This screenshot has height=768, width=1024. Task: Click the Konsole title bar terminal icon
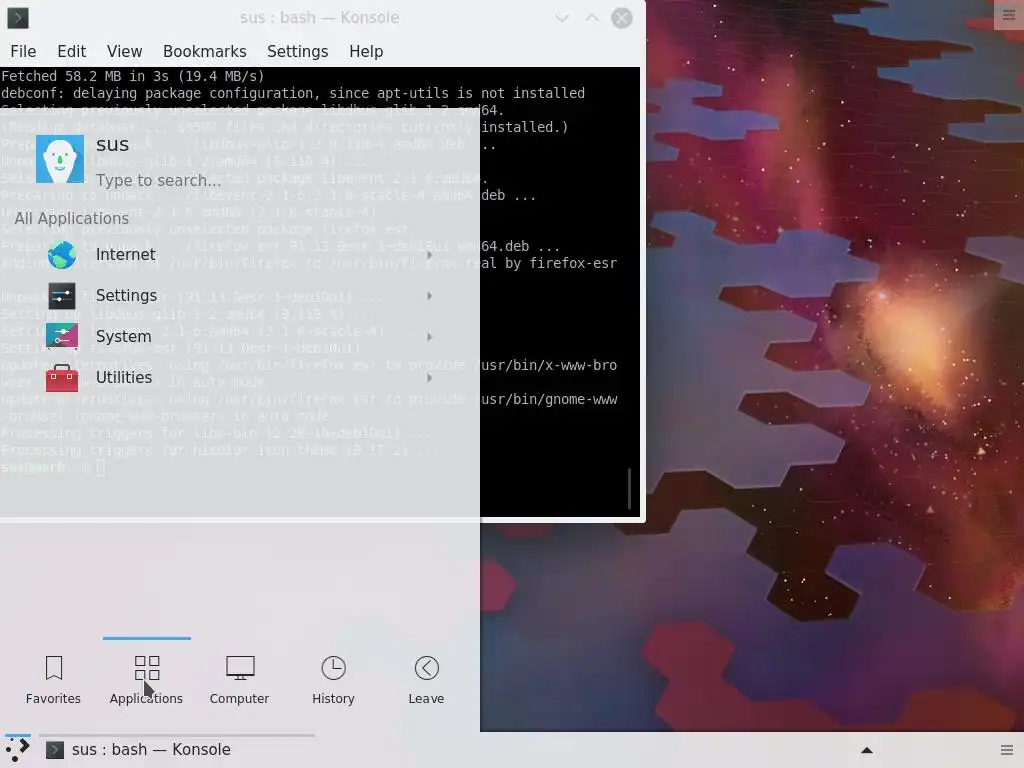(x=18, y=18)
